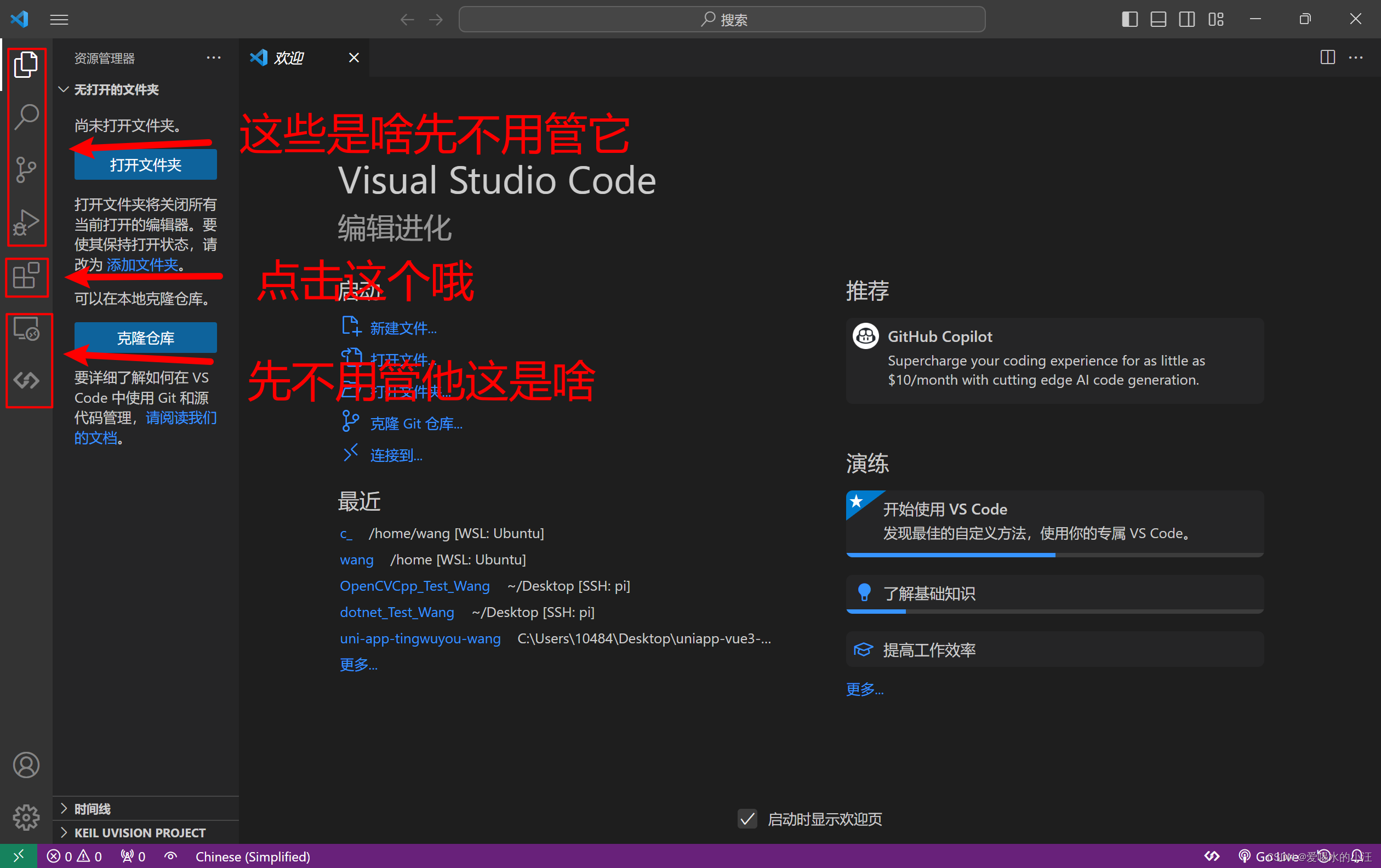Split the editor to the right
The width and height of the screenshot is (1381, 868).
pyautogui.click(x=1328, y=58)
